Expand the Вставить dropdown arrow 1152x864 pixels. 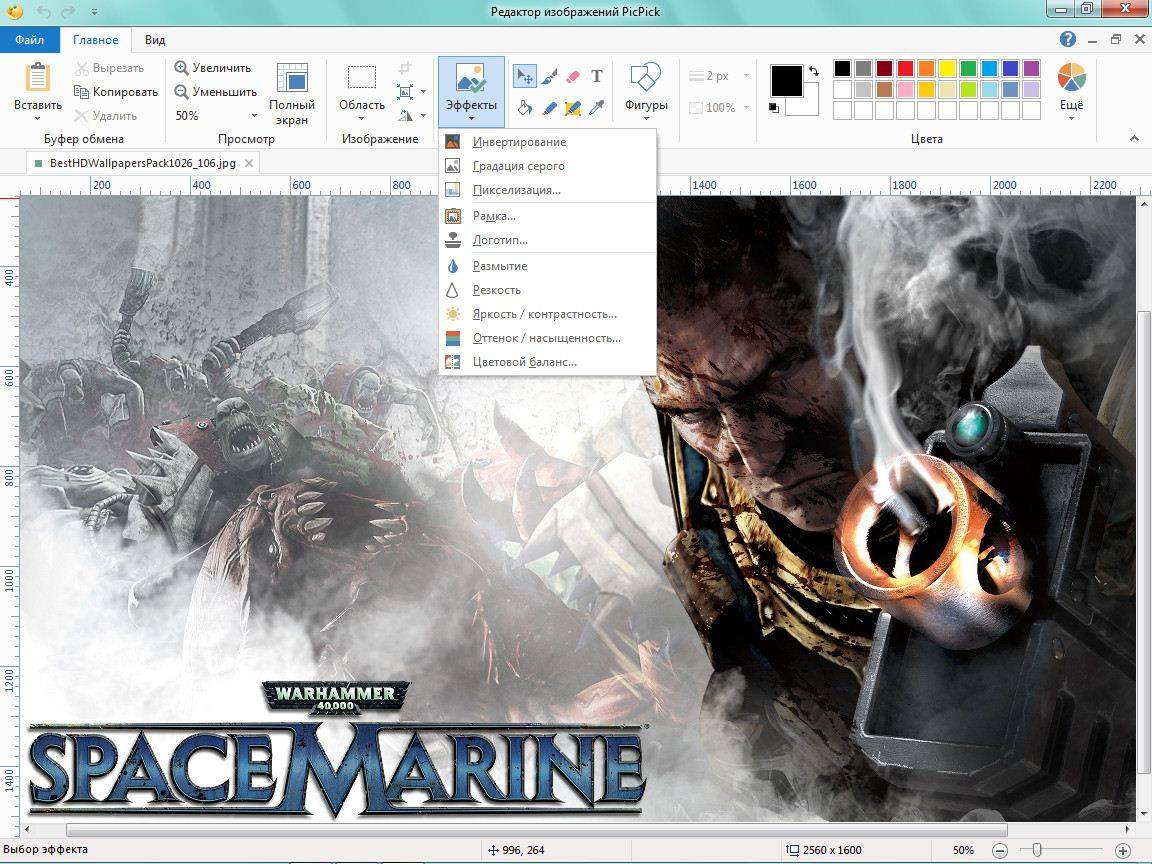point(37,118)
